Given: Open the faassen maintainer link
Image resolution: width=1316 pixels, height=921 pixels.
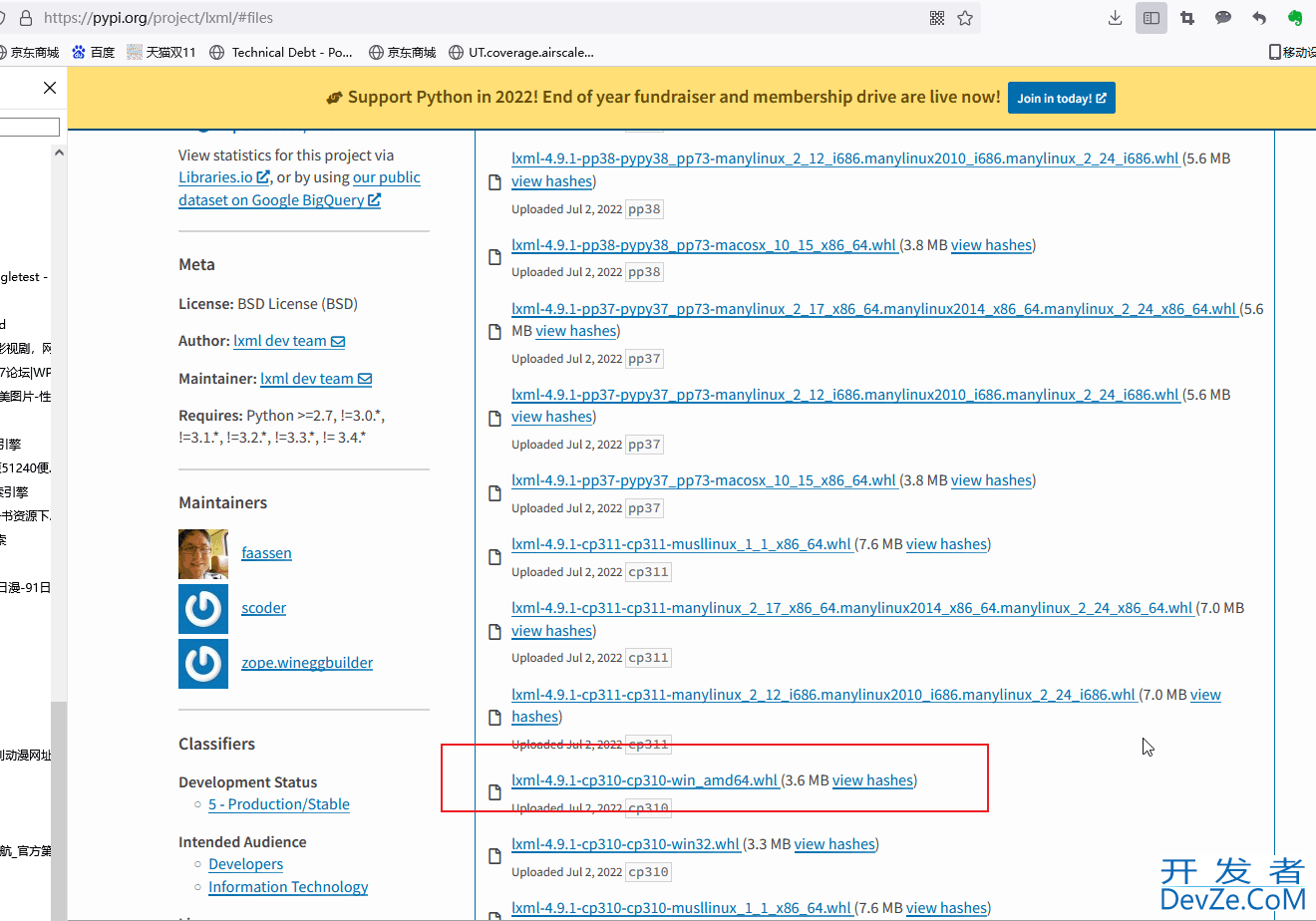Looking at the screenshot, I should coord(266,553).
